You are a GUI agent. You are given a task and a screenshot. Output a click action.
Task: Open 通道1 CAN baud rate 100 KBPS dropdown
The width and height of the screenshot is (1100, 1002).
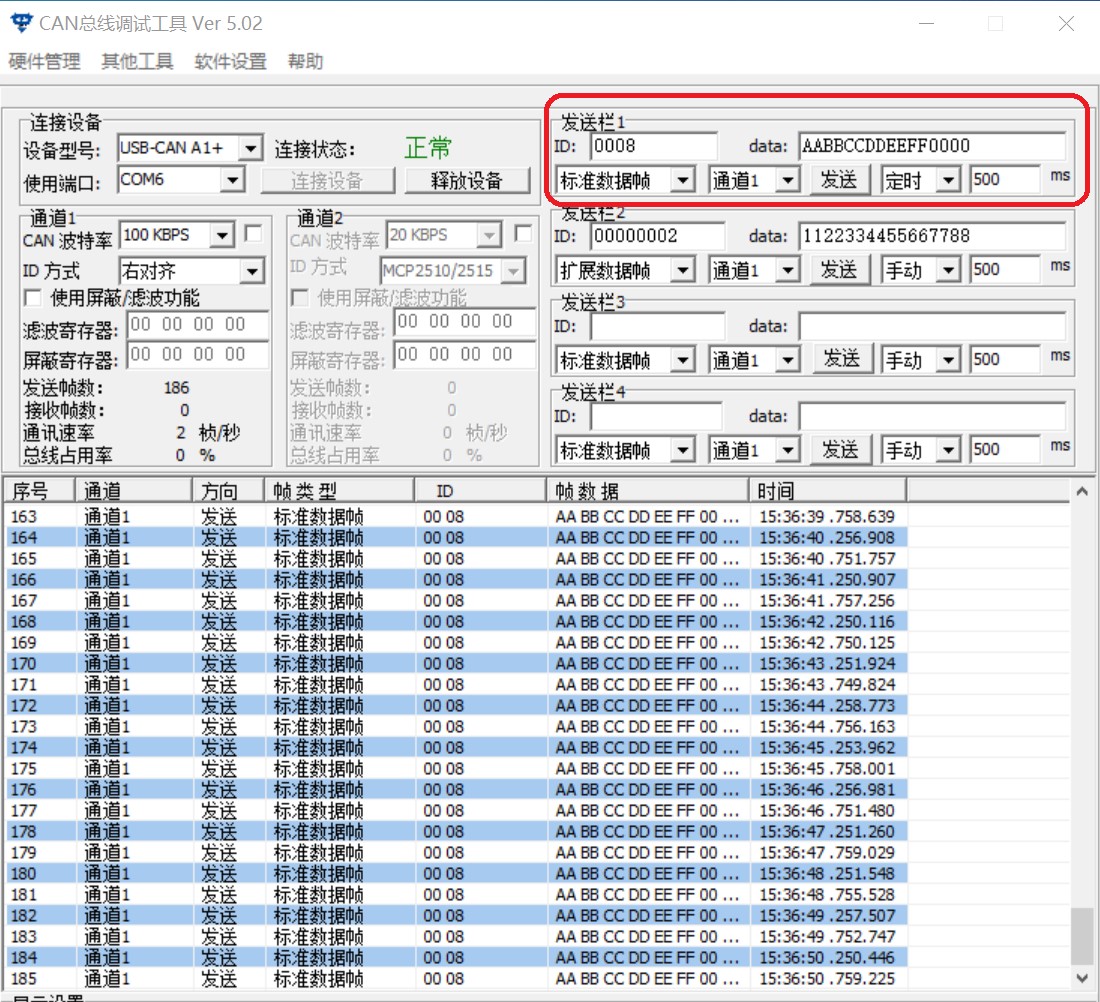tap(222, 235)
